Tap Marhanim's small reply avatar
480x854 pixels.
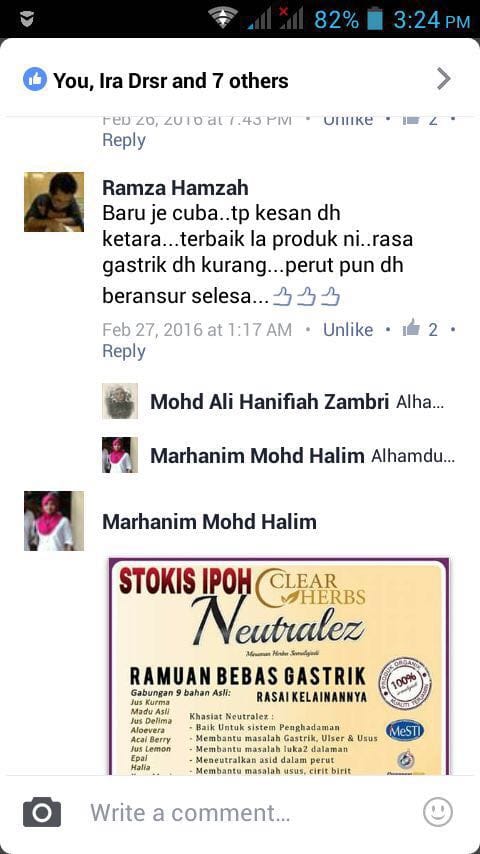(120, 455)
